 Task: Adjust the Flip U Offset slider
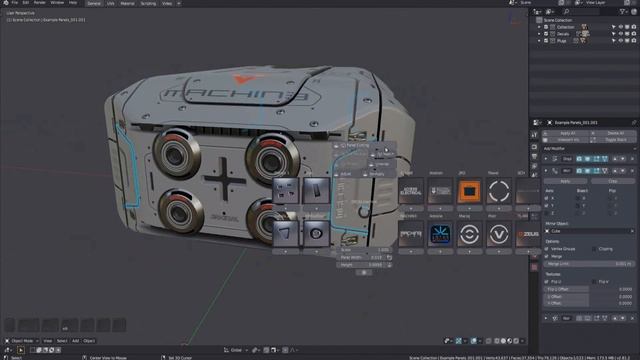click(x=589, y=289)
